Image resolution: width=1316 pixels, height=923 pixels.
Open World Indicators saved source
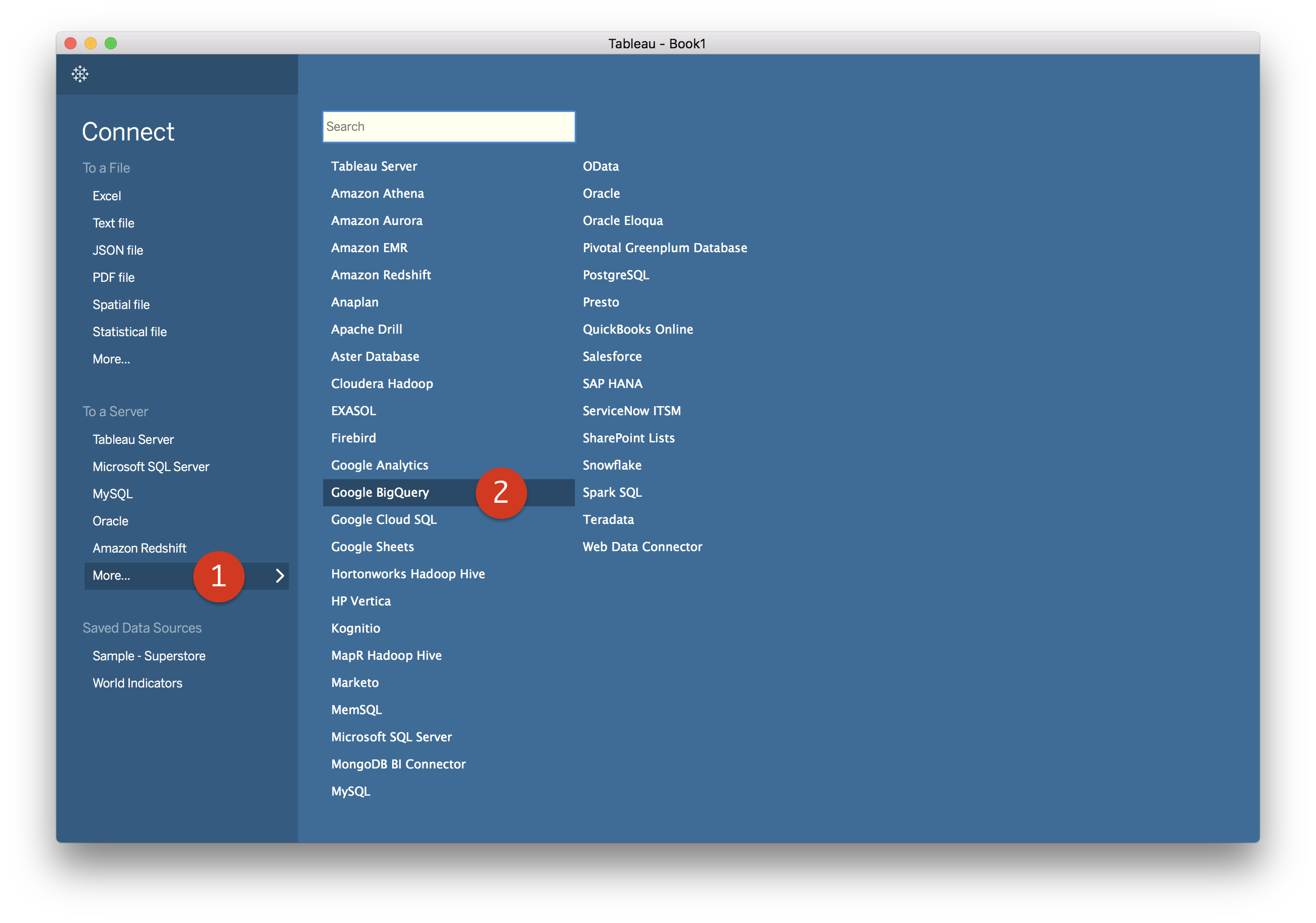pyautogui.click(x=137, y=683)
